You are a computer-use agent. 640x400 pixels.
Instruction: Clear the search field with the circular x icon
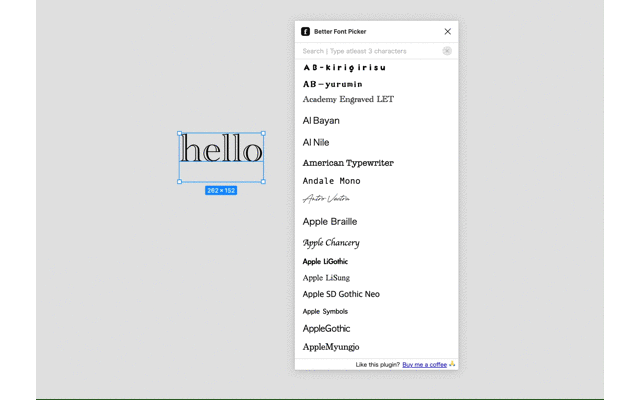pos(447,51)
